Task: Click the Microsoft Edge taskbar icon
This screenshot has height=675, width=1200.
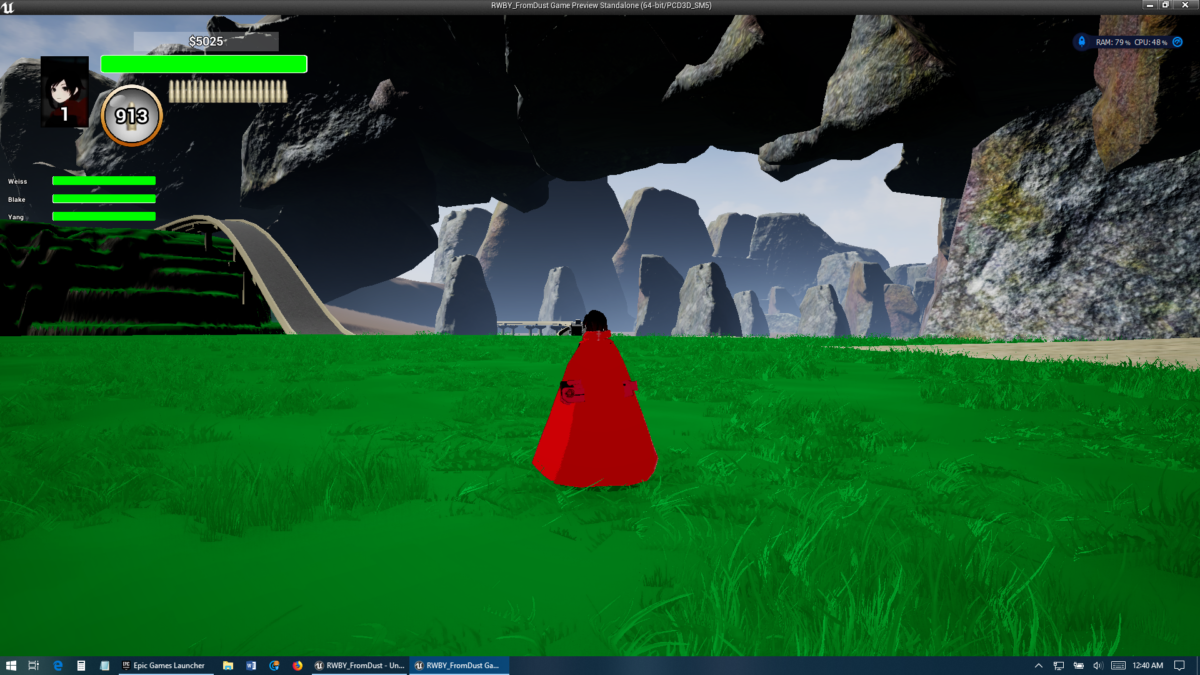Action: pyautogui.click(x=57, y=664)
